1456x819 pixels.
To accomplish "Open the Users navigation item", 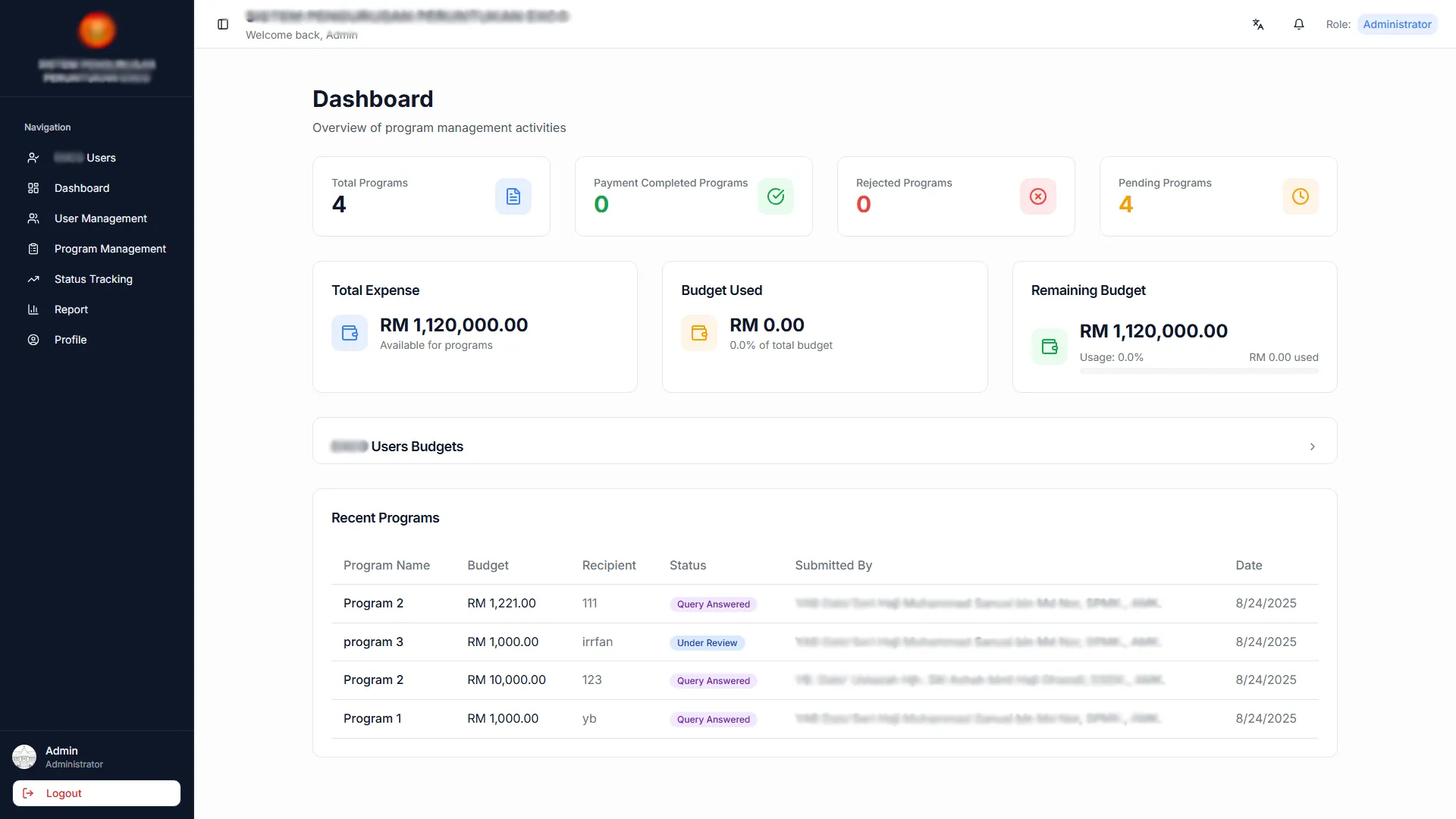I will tap(97, 158).
